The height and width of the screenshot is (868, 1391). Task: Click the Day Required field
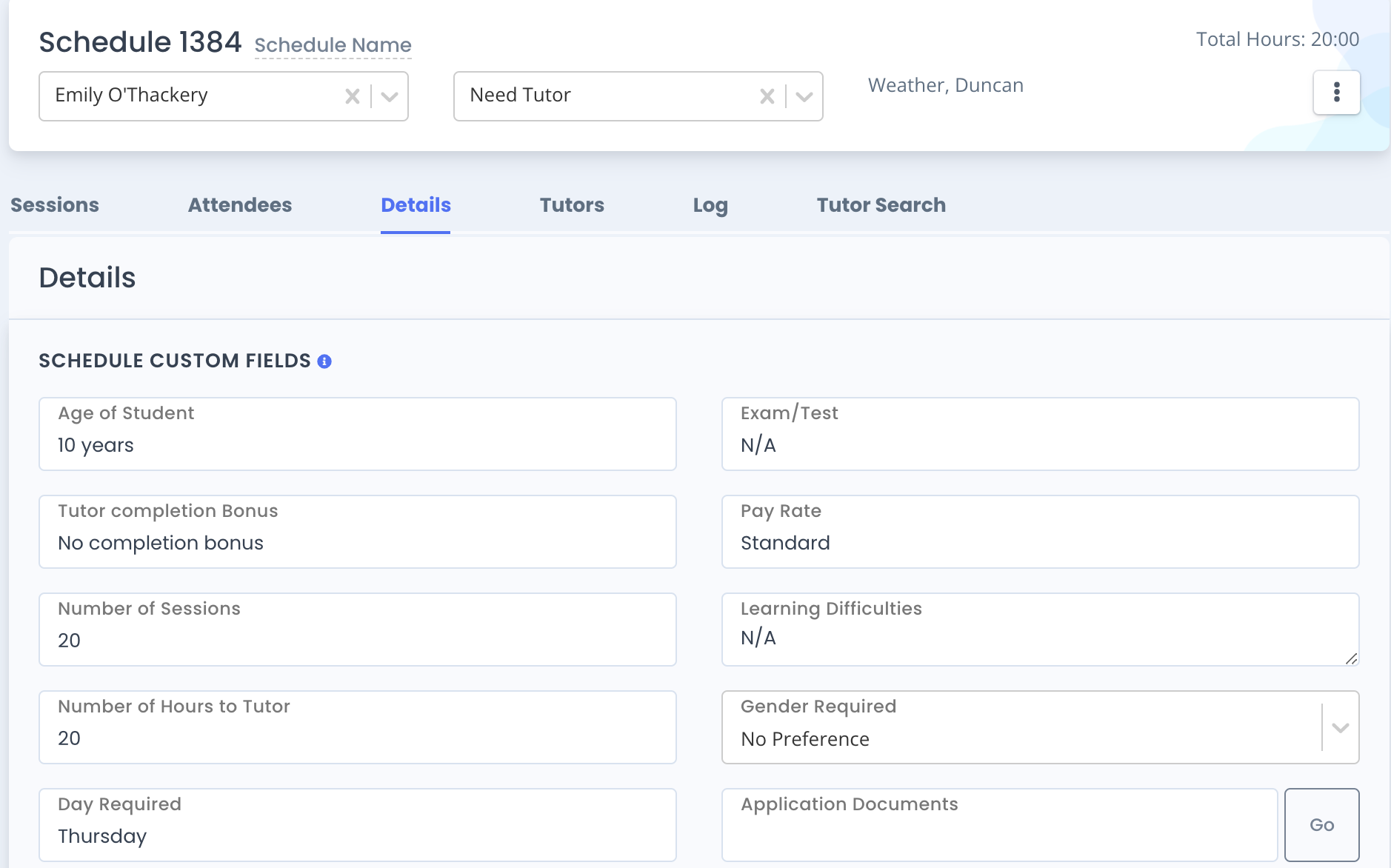click(x=358, y=825)
